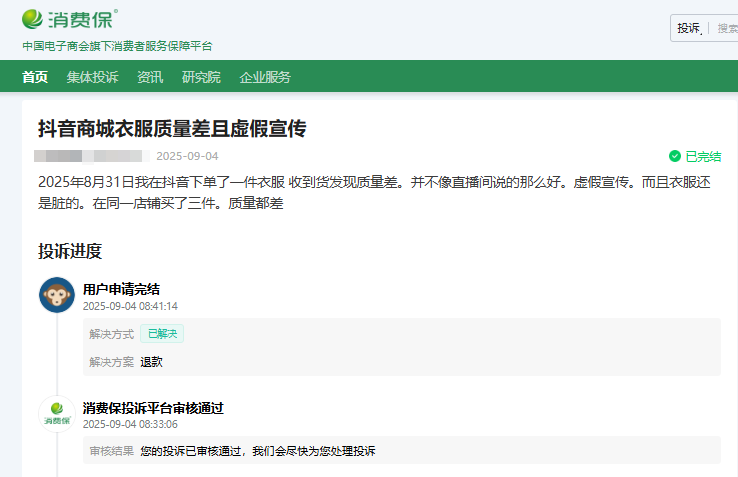Open the 研究院 nav item

click(x=201, y=77)
